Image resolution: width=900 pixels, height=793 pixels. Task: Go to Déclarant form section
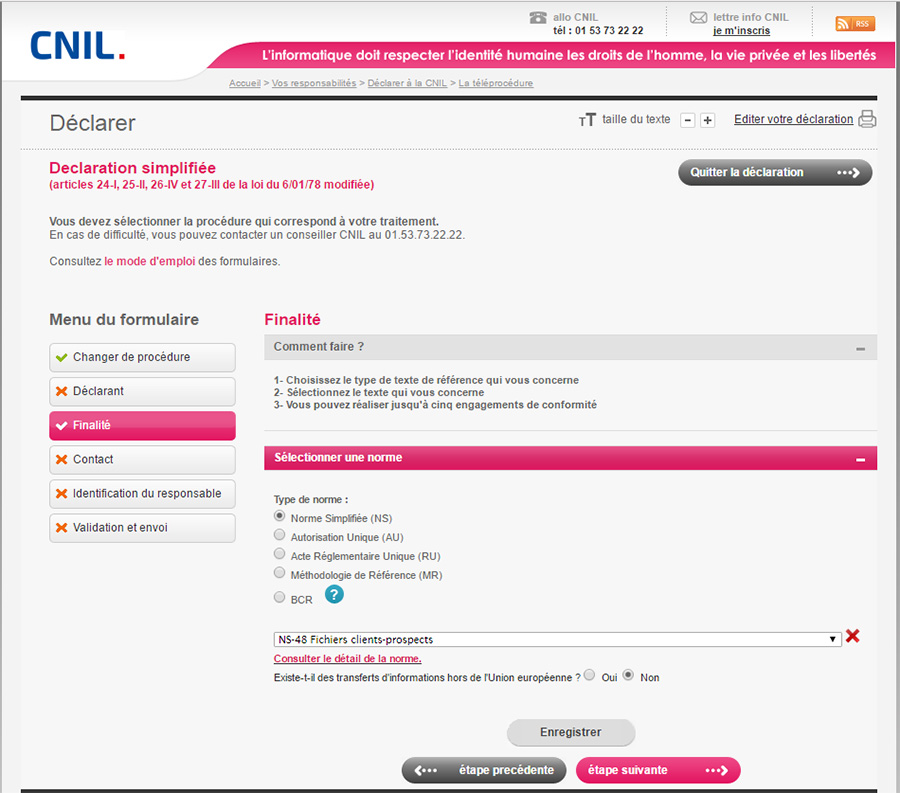click(142, 391)
